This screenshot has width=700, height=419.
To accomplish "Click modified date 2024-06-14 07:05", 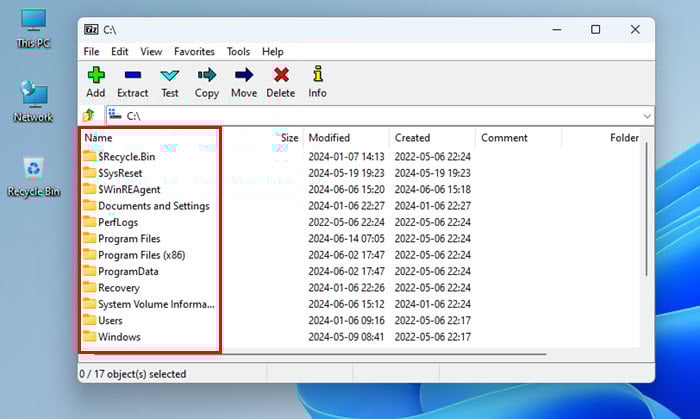I will coord(346,239).
